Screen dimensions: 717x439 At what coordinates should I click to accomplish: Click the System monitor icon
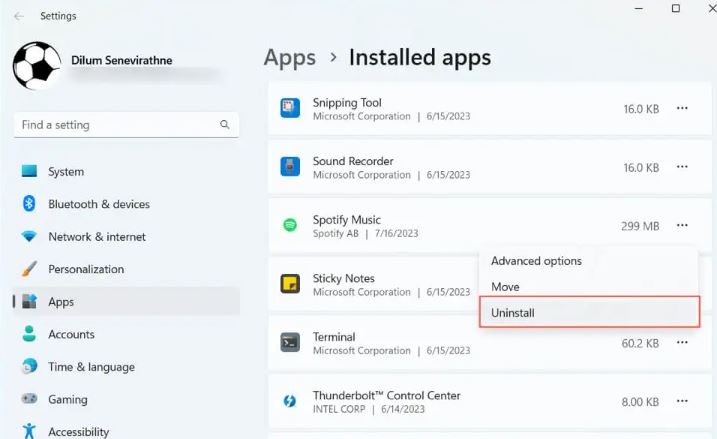29,171
